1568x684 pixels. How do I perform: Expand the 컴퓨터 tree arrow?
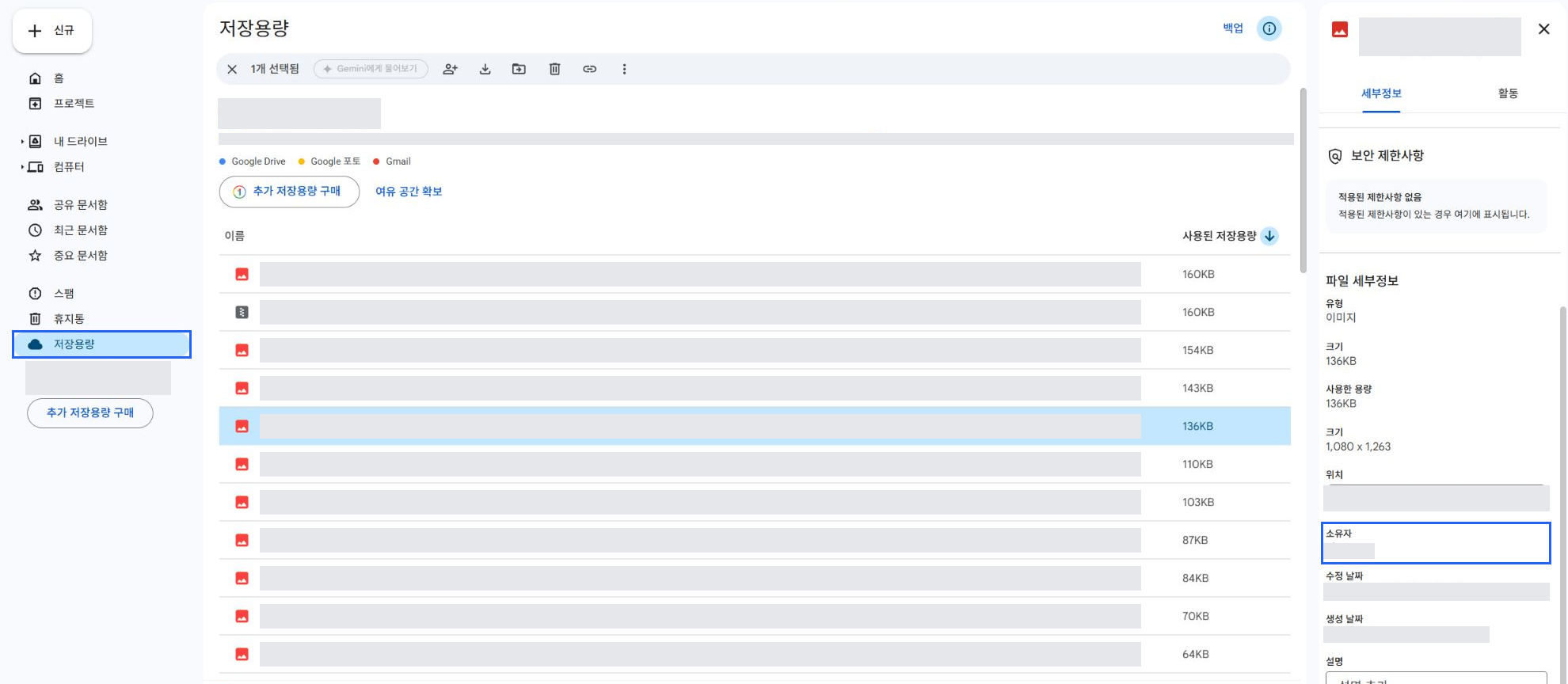tap(22, 167)
